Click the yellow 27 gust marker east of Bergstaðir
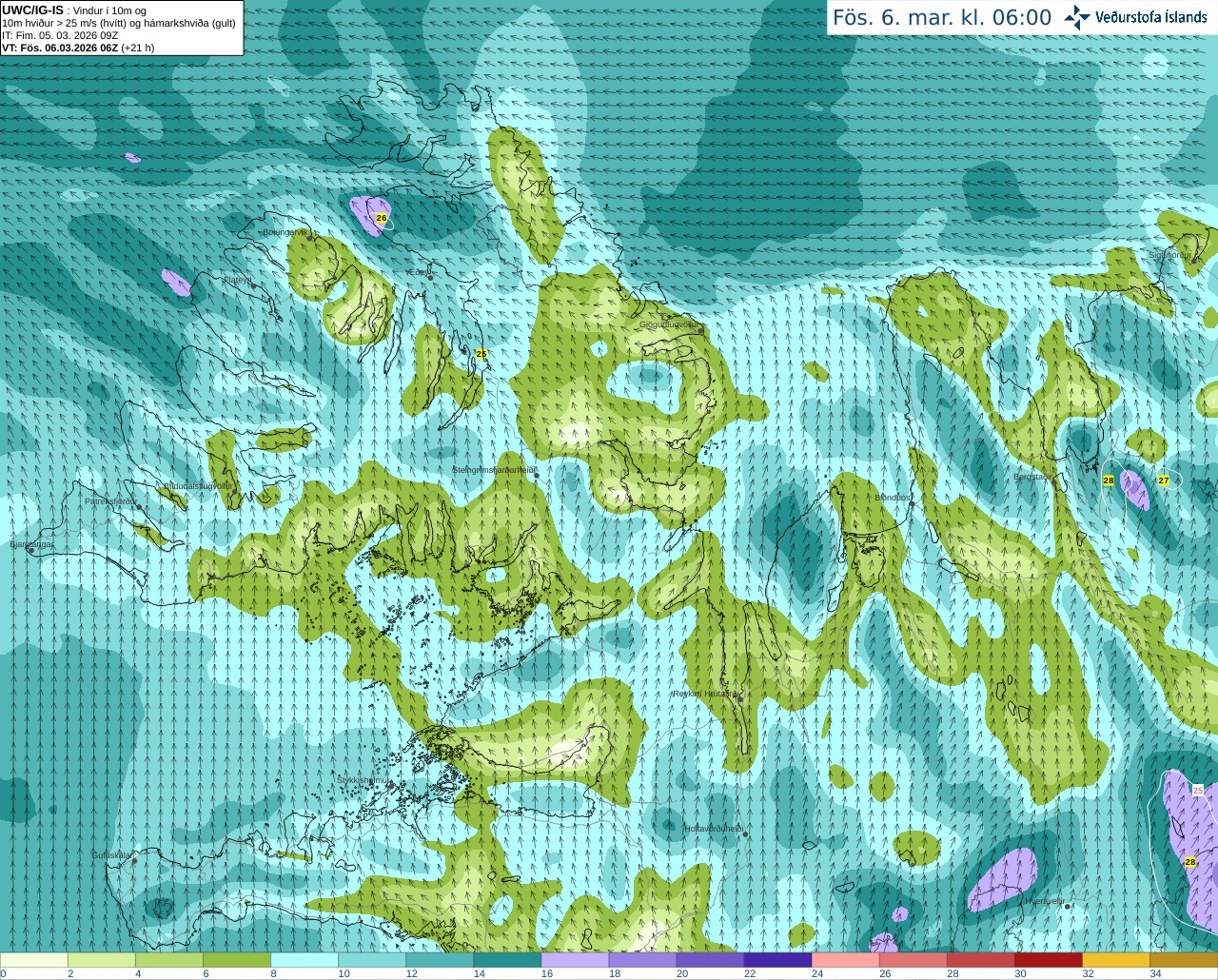The image size is (1218, 980). (x=1164, y=480)
